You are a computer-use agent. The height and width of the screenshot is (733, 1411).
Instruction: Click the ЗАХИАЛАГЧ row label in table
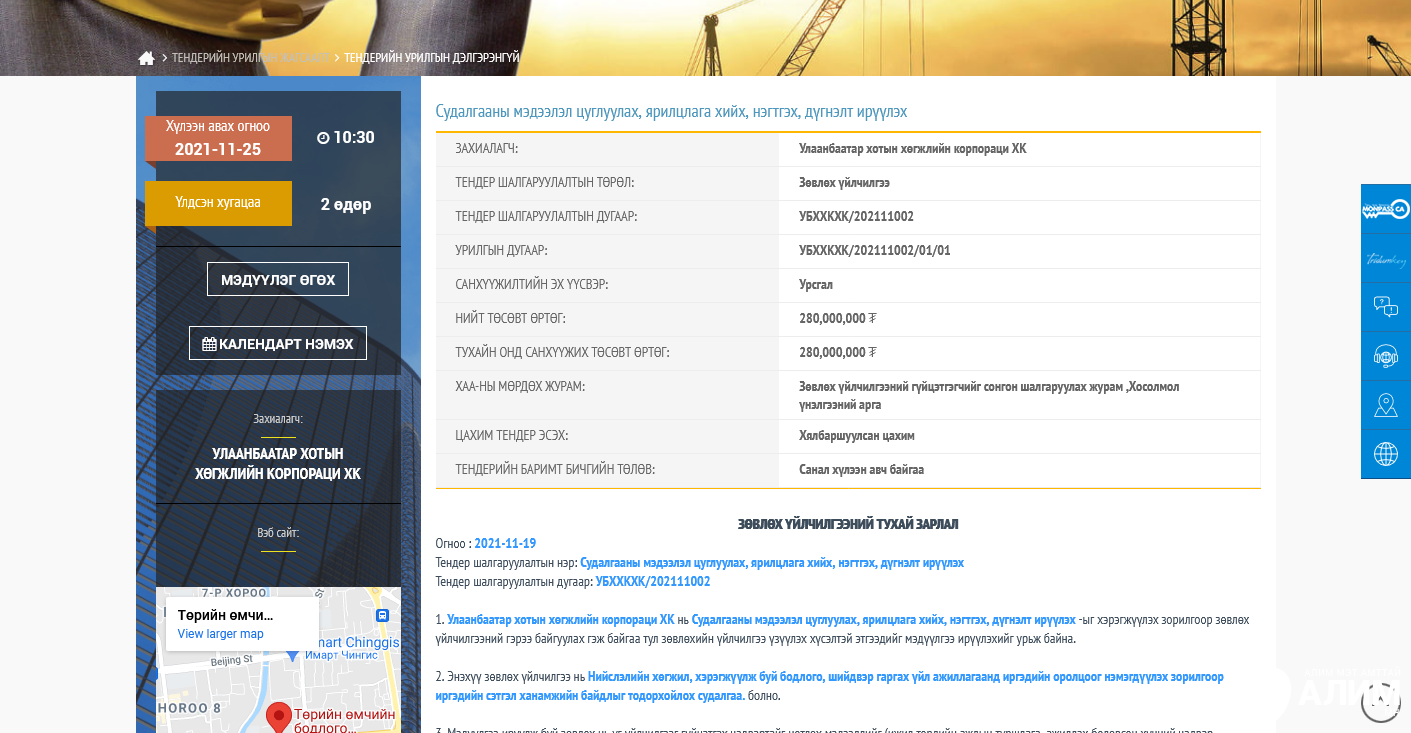coord(487,148)
